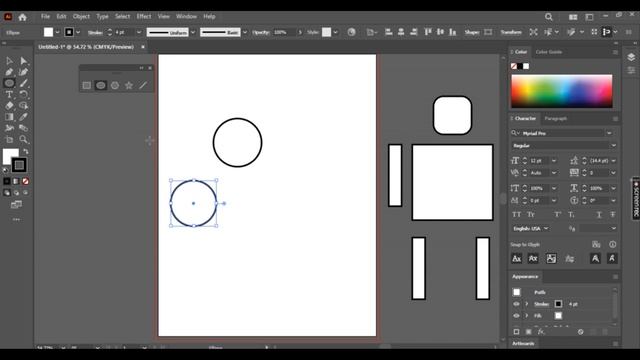
Task: Toggle Stroke row visibility eye
Action: click(516, 304)
